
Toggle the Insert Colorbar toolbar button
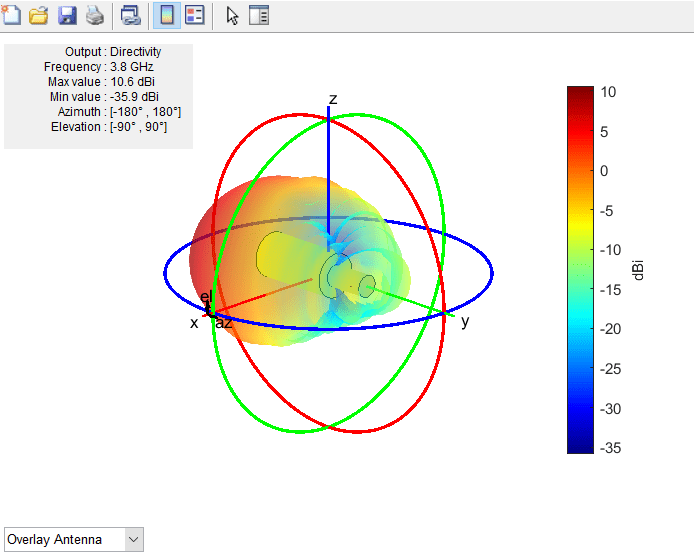pyautogui.click(x=166, y=15)
